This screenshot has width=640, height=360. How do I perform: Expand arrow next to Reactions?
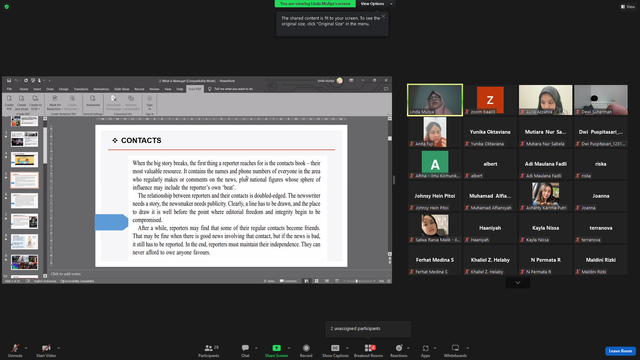click(x=408, y=348)
